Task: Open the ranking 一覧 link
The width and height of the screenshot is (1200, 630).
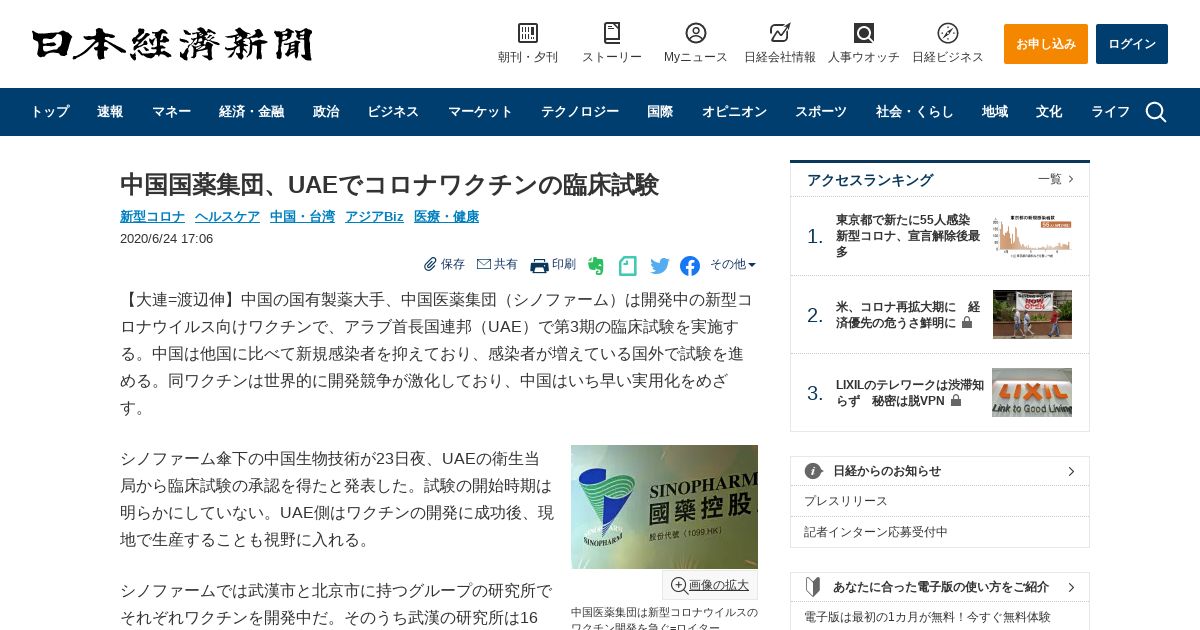Action: (x=1055, y=179)
